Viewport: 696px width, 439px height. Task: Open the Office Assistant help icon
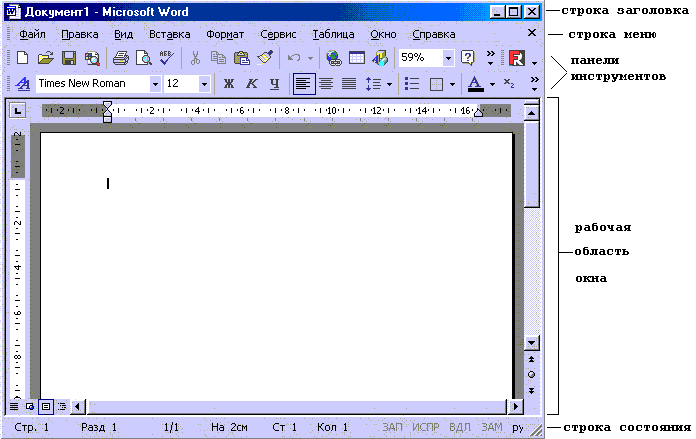tap(468, 58)
